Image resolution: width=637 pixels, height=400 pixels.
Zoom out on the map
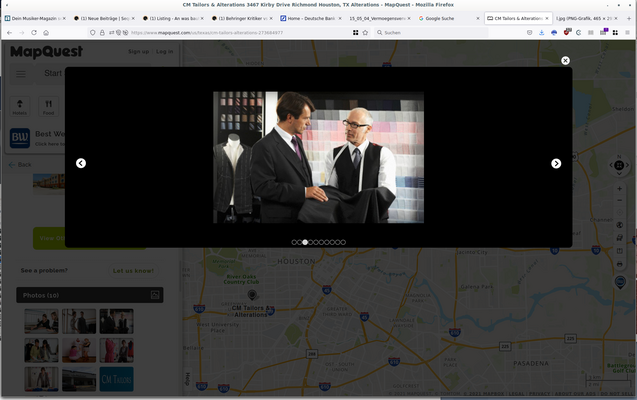tap(619, 200)
